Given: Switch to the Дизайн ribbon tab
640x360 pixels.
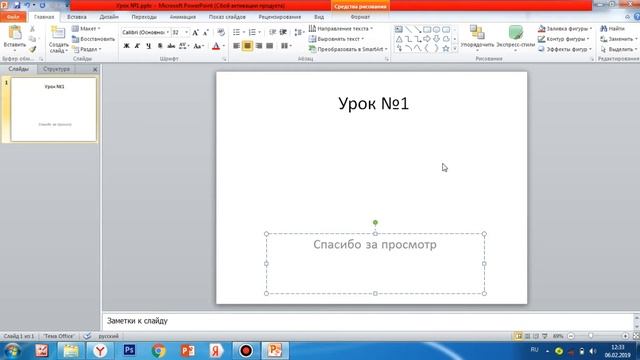Looking at the screenshot, I should 109,17.
